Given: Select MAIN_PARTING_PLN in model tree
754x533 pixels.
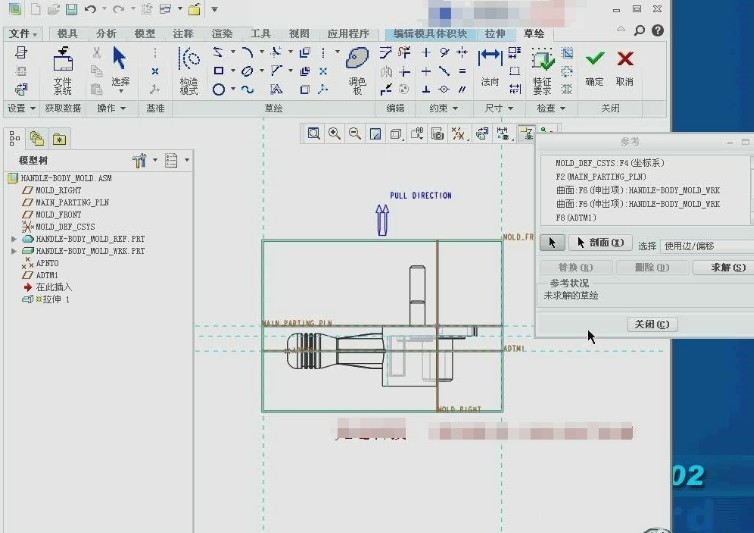Looking at the screenshot, I should 66,202.
